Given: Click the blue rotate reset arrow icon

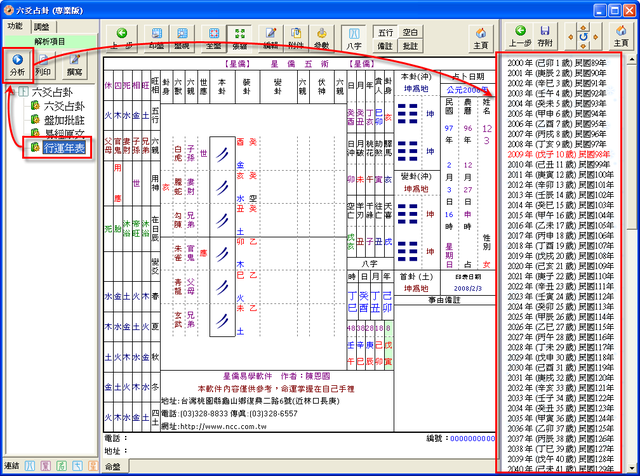Looking at the screenshot, I should (x=583, y=37).
